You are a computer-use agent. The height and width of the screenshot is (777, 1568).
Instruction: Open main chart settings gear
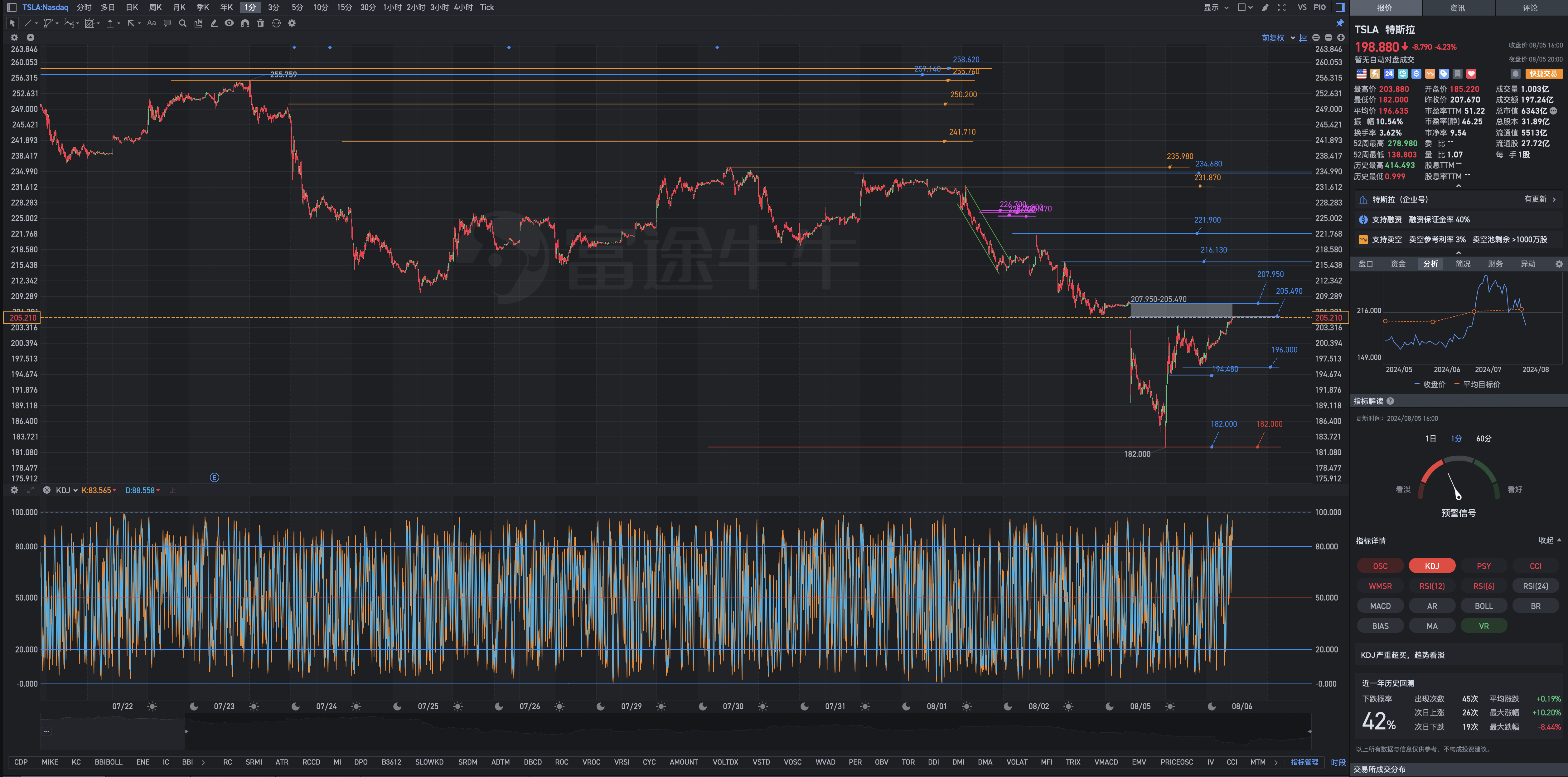(x=15, y=38)
